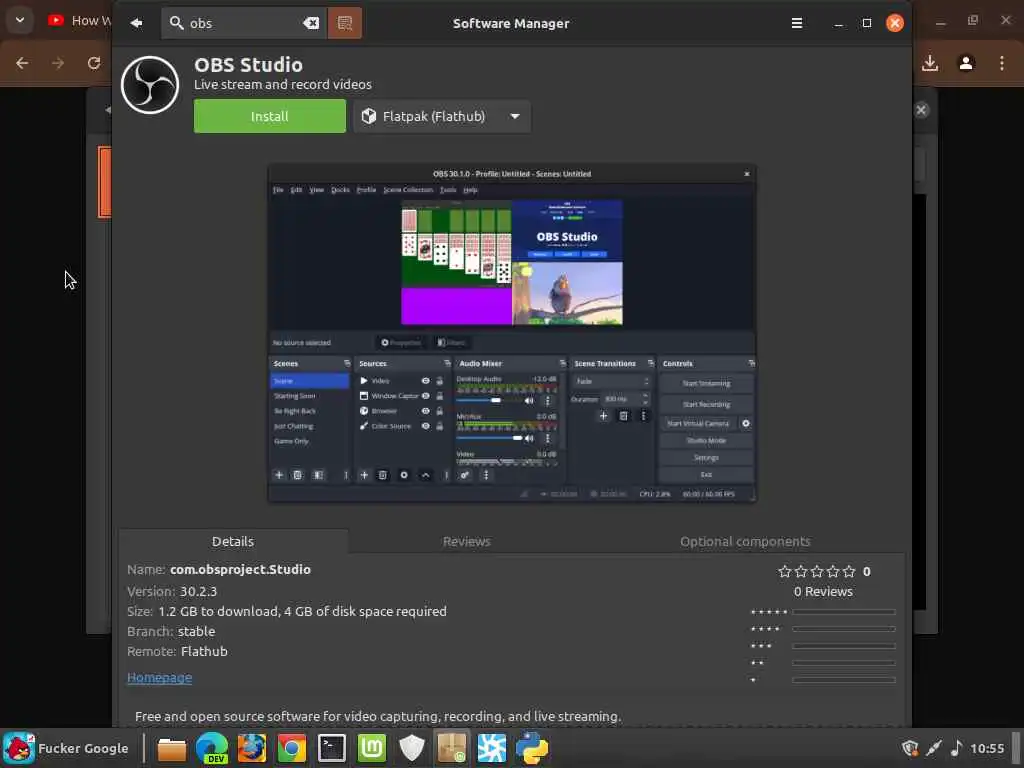1024x768 pixels.
Task: Open the blue snowflake app in taskbar
Action: 492,748
